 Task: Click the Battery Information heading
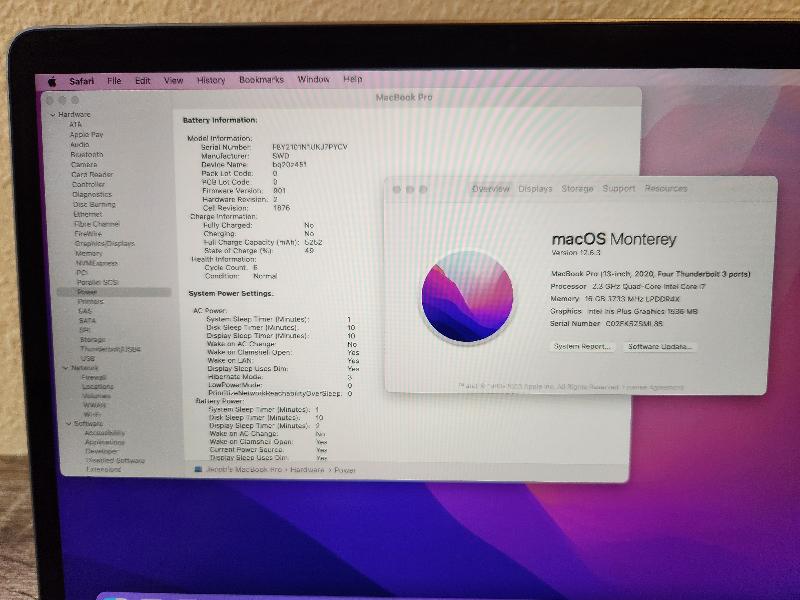coord(220,120)
